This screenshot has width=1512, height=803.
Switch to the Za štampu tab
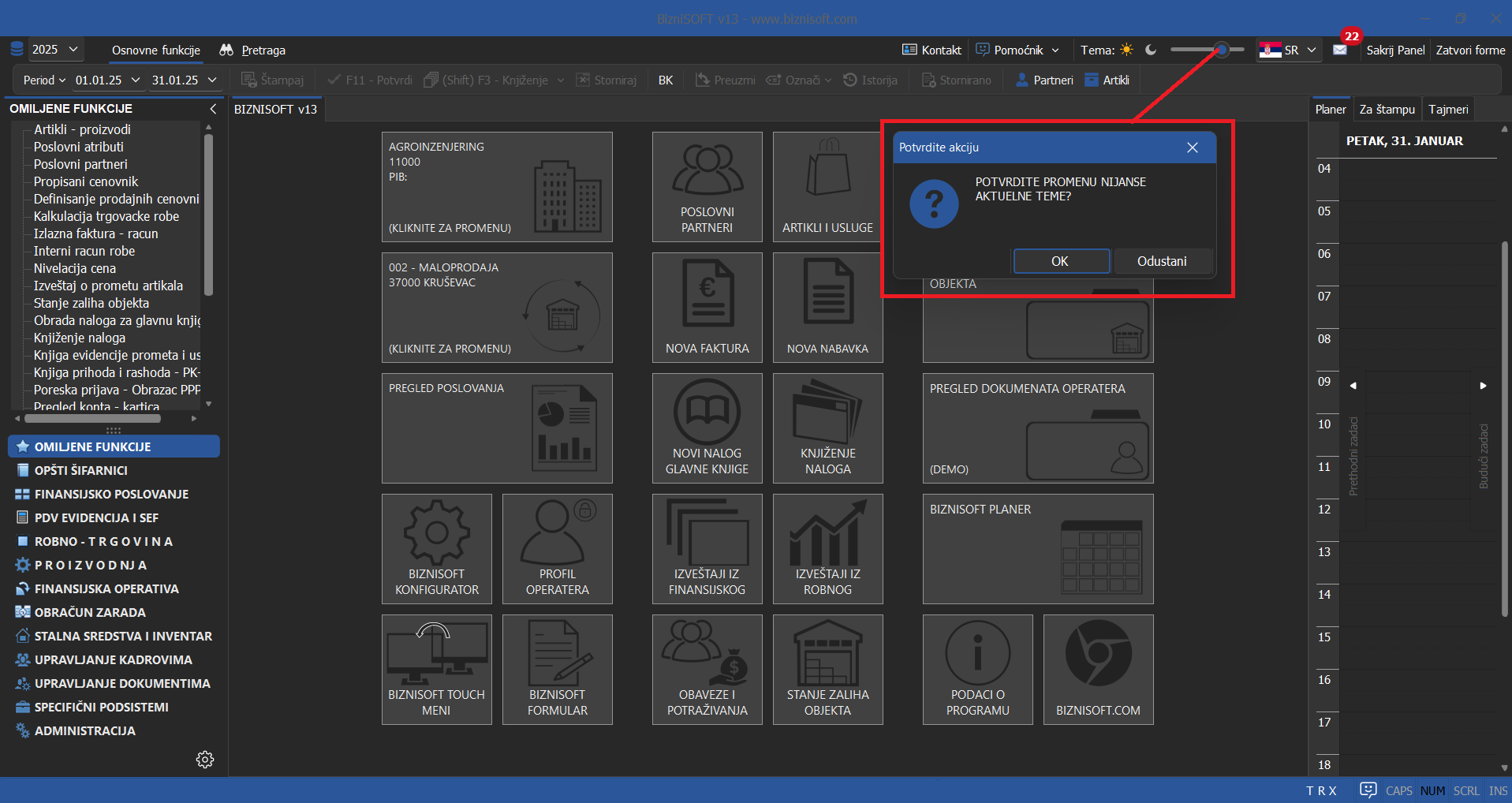pos(1387,110)
